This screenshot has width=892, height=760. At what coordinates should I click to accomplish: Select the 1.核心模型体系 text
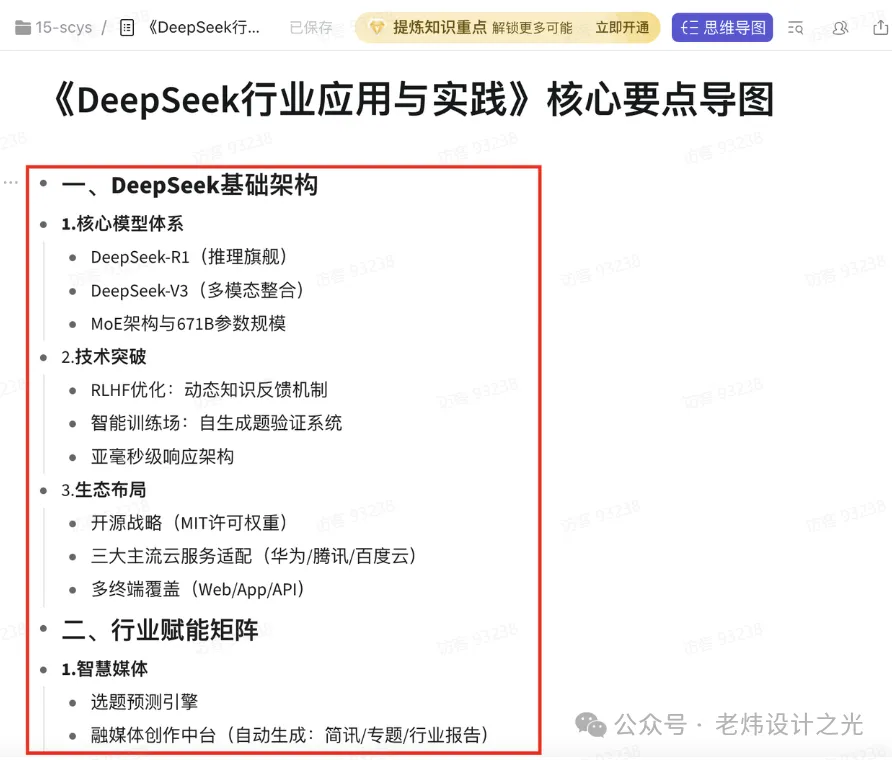pos(122,224)
